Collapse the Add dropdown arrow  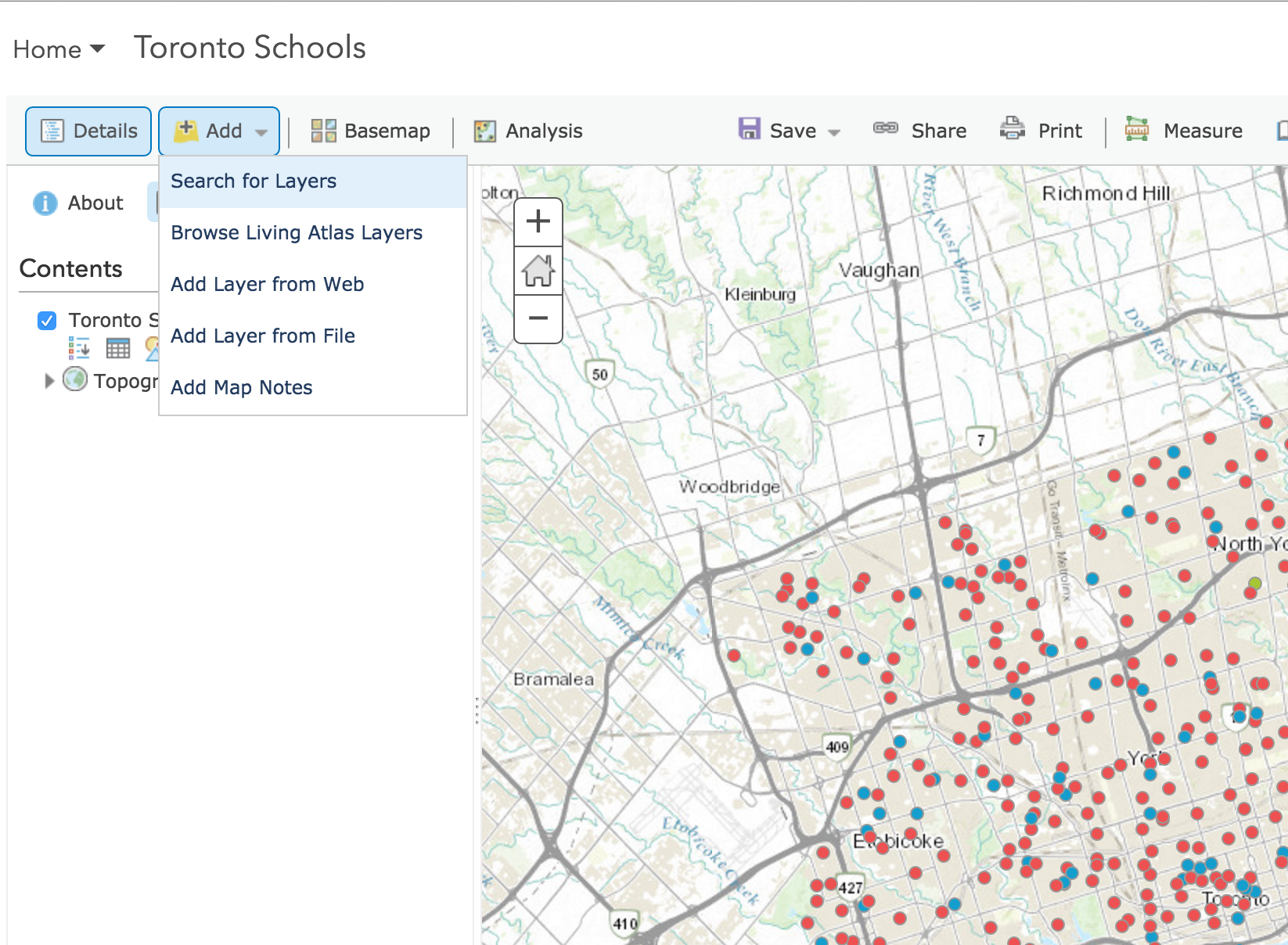261,132
